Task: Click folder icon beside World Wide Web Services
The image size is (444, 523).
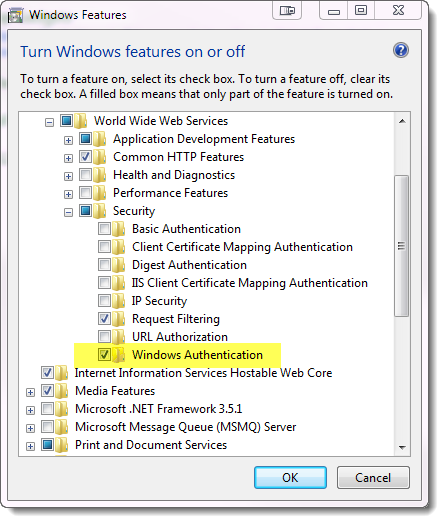Action: (81, 121)
